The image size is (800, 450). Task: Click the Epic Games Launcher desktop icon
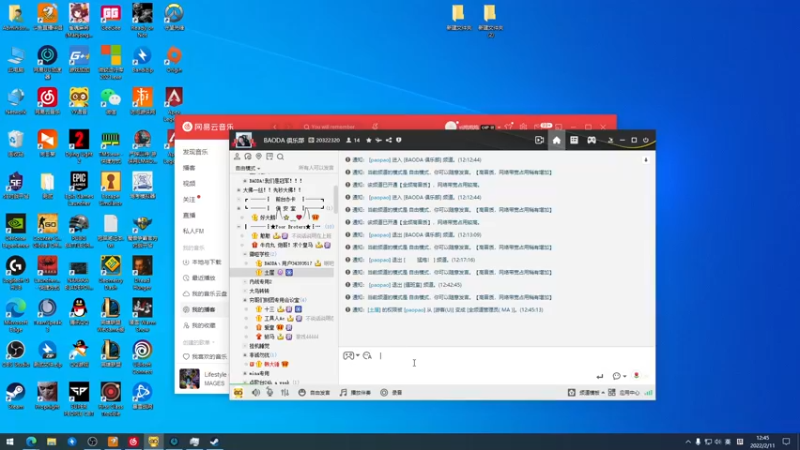[x=79, y=188]
